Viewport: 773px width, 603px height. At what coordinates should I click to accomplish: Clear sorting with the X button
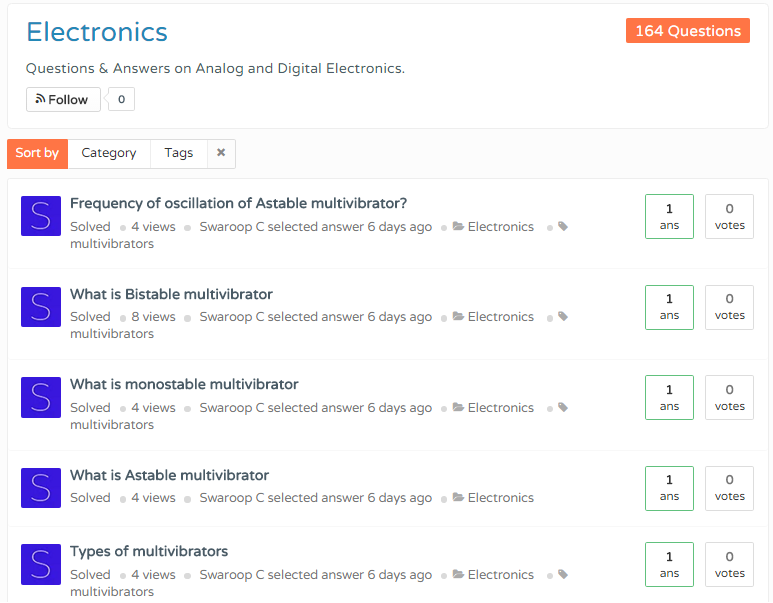pos(221,153)
